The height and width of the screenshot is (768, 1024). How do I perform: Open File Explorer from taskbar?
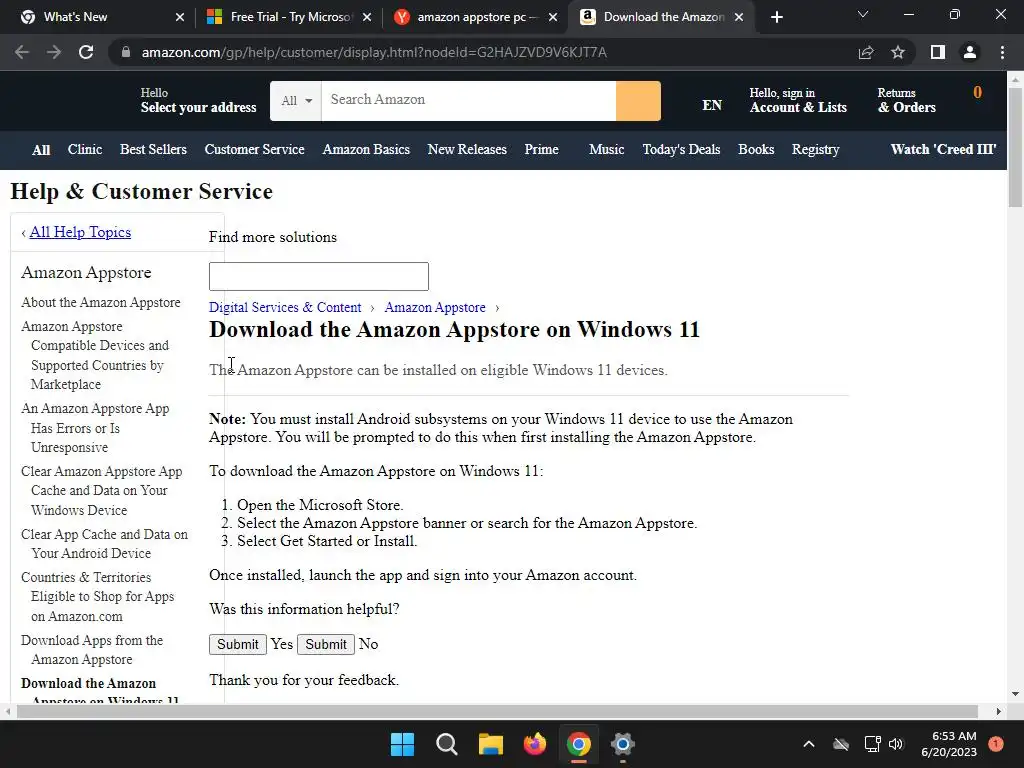tap(490, 744)
